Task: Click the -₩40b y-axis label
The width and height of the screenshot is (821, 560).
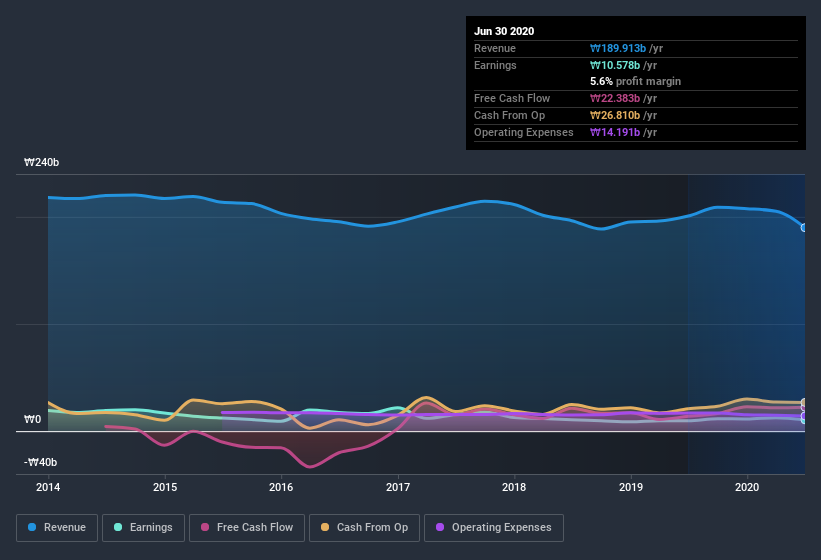Action: click(x=39, y=462)
